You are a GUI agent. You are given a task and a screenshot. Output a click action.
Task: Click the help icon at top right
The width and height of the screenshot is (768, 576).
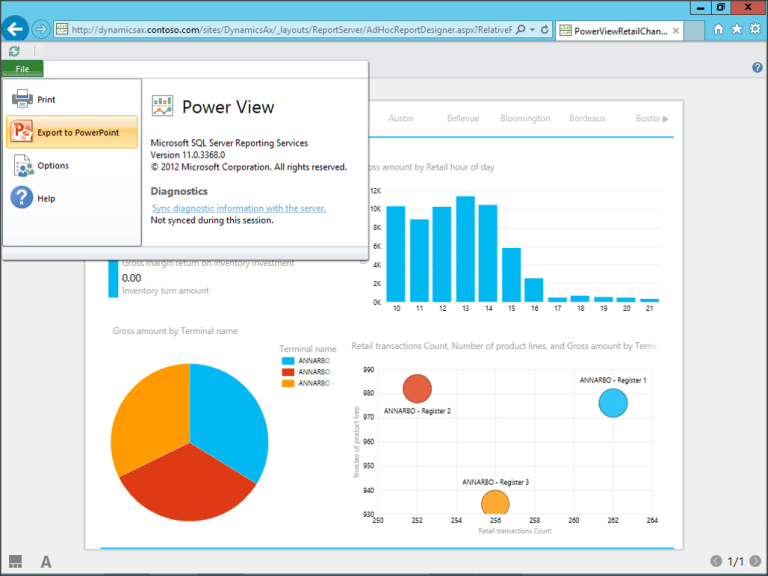[757, 68]
